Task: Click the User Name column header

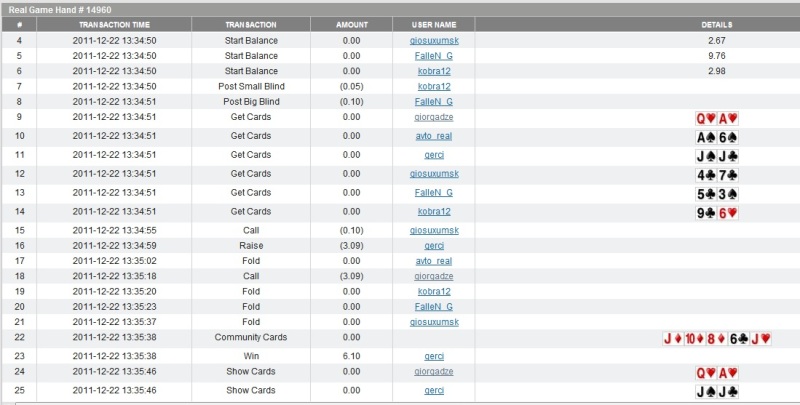Action: pyautogui.click(x=434, y=24)
